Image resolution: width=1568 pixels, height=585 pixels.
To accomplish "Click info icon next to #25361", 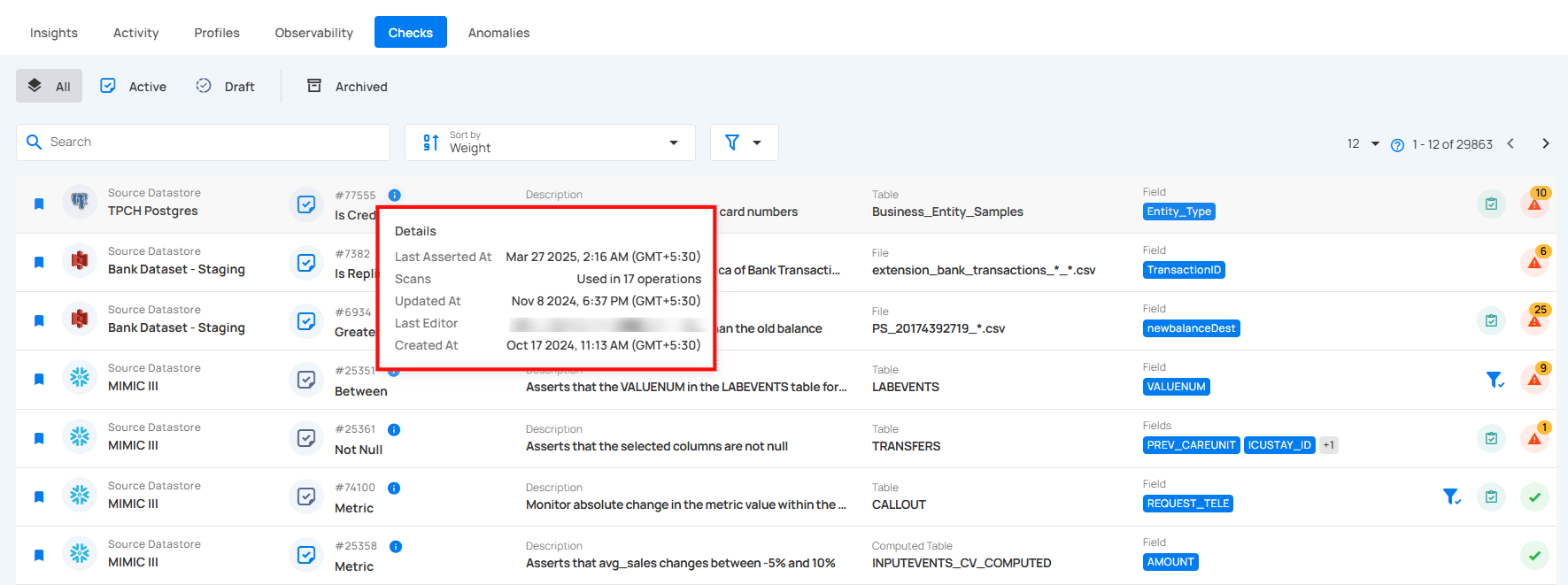I will [394, 429].
